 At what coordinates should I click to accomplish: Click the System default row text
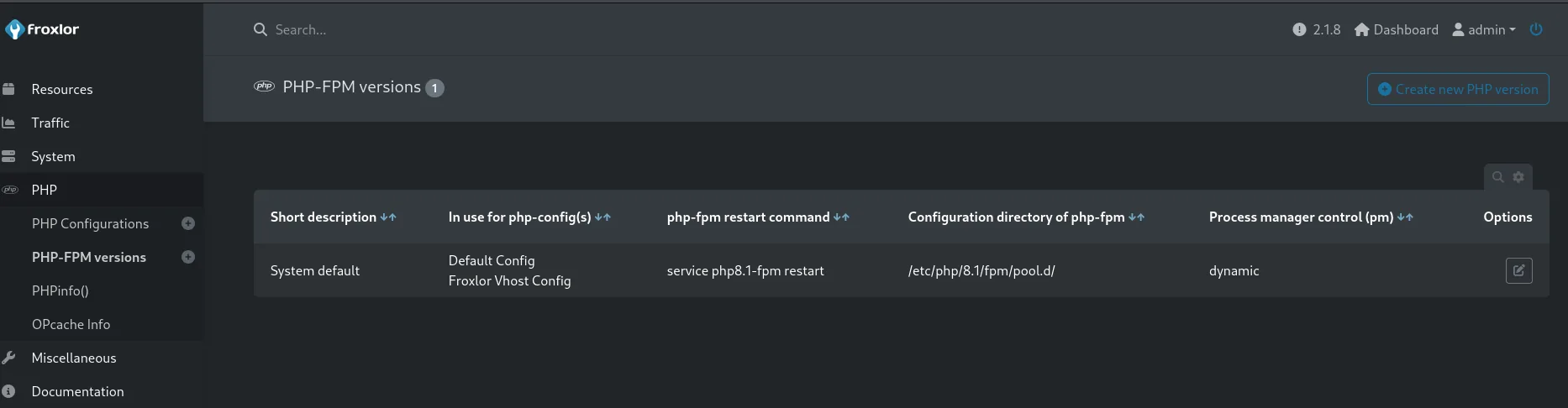315,270
